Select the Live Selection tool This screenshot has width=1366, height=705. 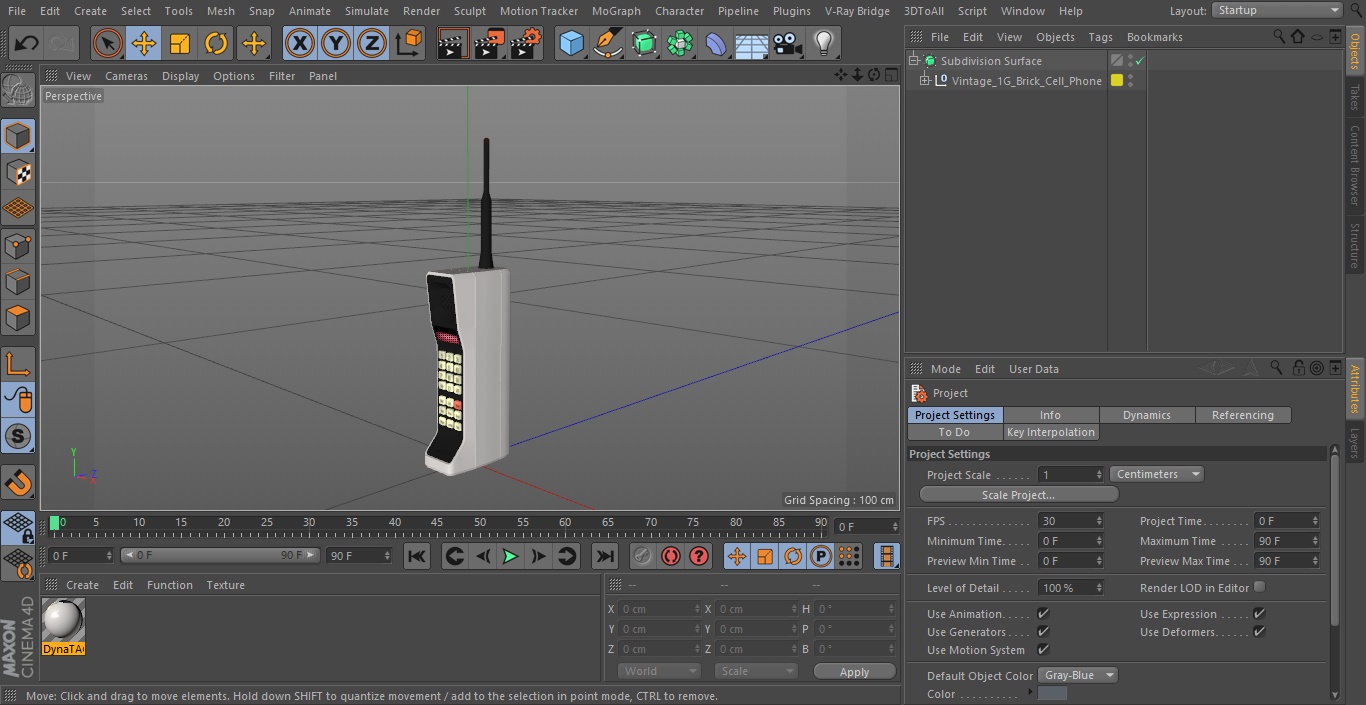click(107, 43)
